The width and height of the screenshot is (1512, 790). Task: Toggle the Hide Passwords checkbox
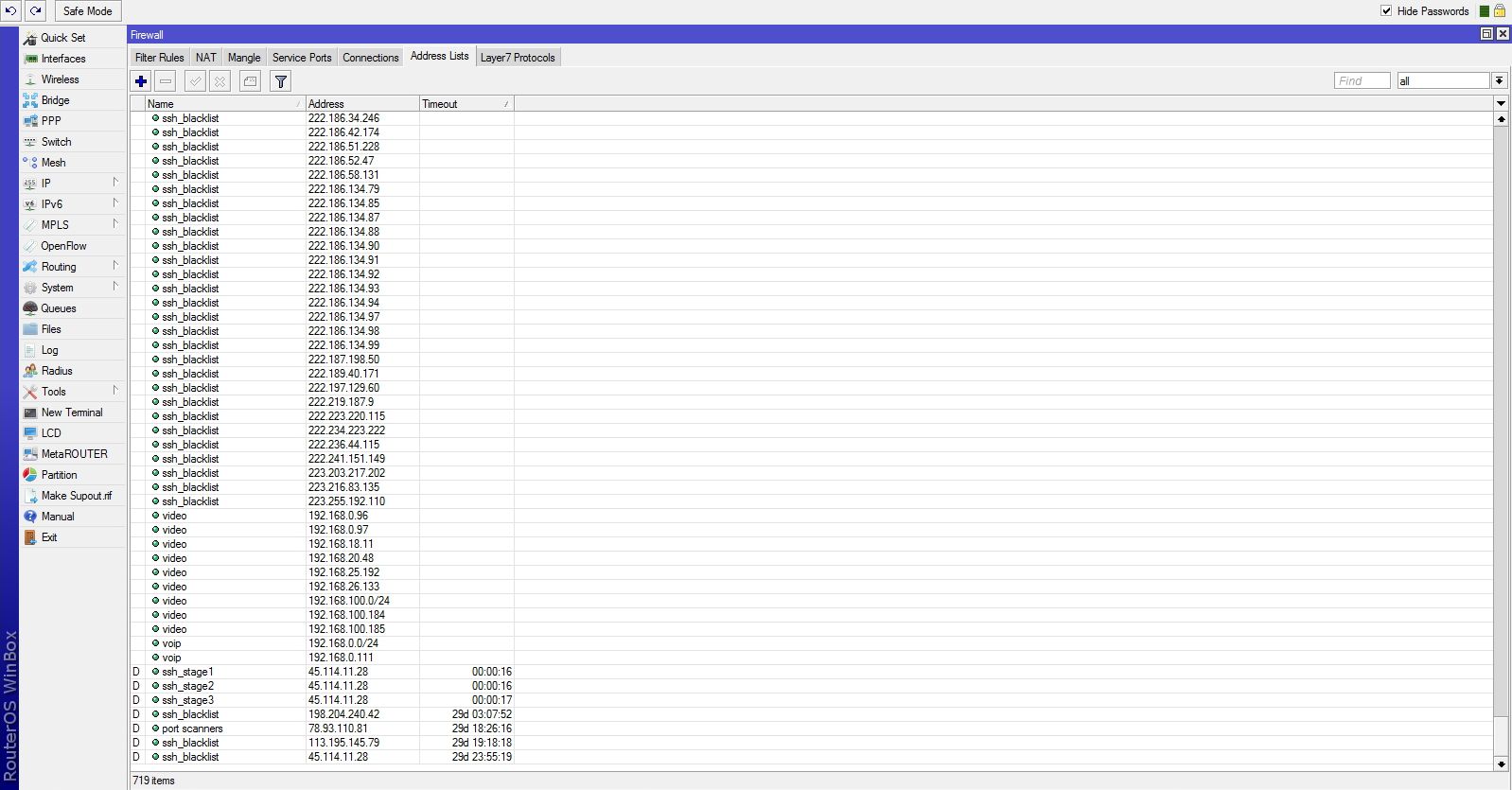pyautogui.click(x=1386, y=11)
